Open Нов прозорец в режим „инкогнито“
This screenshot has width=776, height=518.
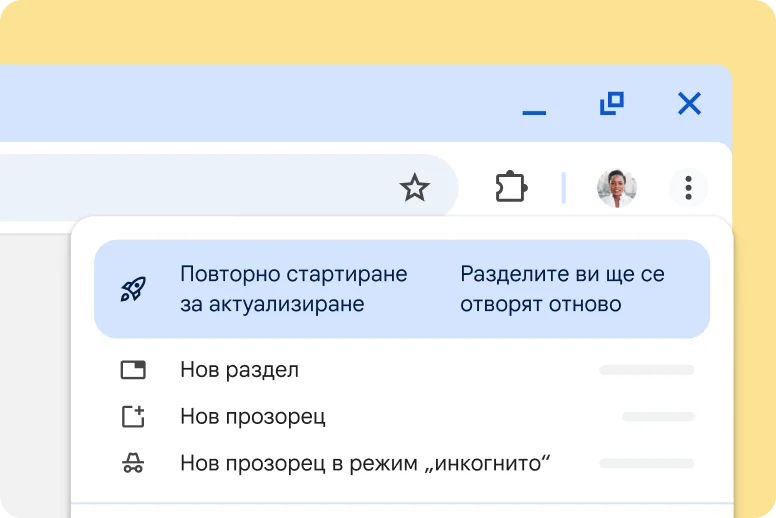pyautogui.click(x=366, y=463)
